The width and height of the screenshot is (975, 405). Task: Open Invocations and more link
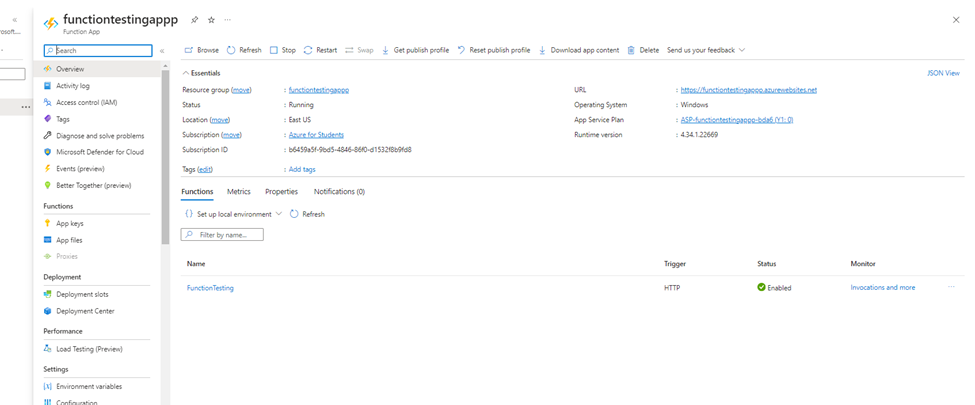(882, 287)
